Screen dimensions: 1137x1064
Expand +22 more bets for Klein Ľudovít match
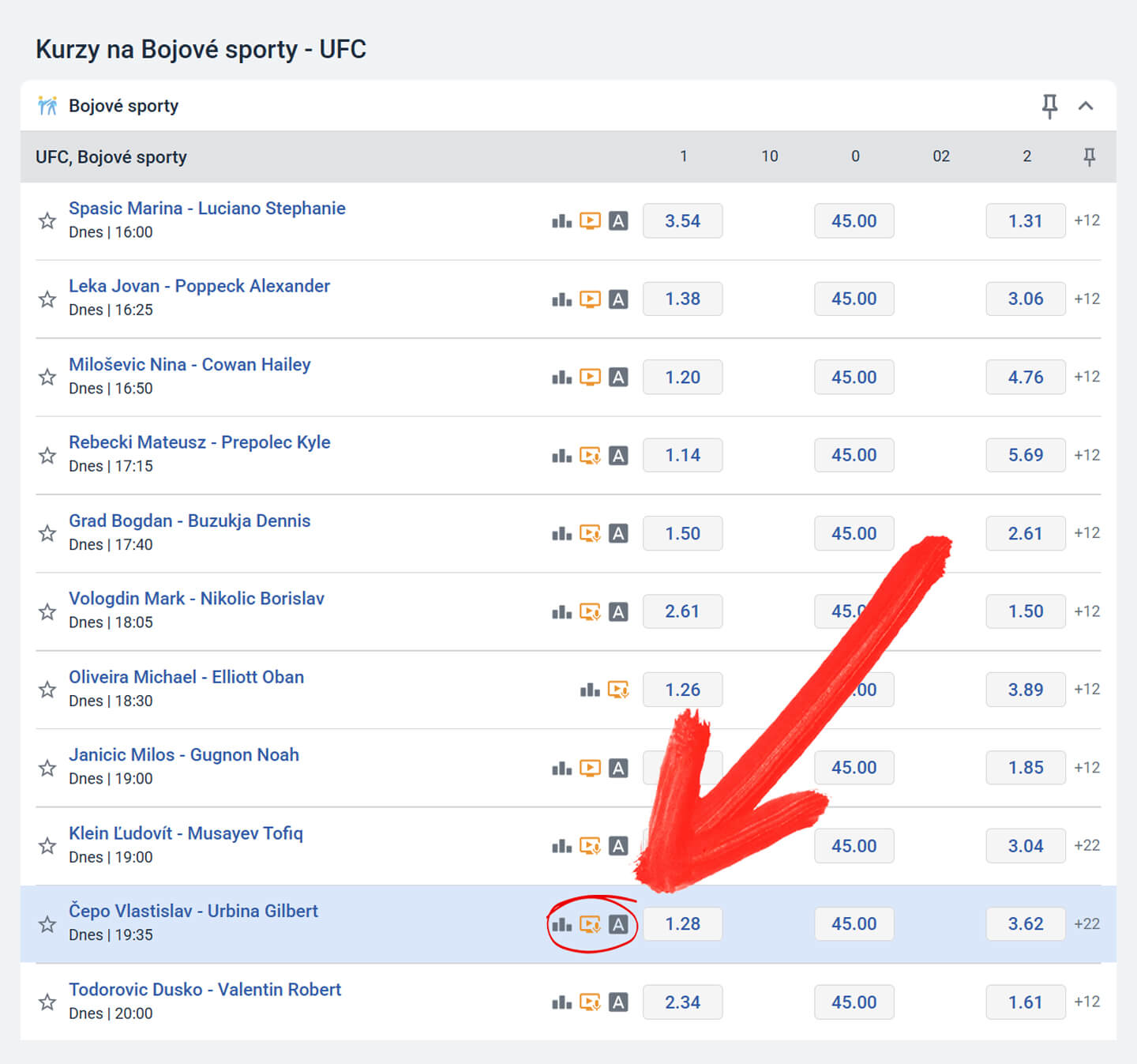1087,845
